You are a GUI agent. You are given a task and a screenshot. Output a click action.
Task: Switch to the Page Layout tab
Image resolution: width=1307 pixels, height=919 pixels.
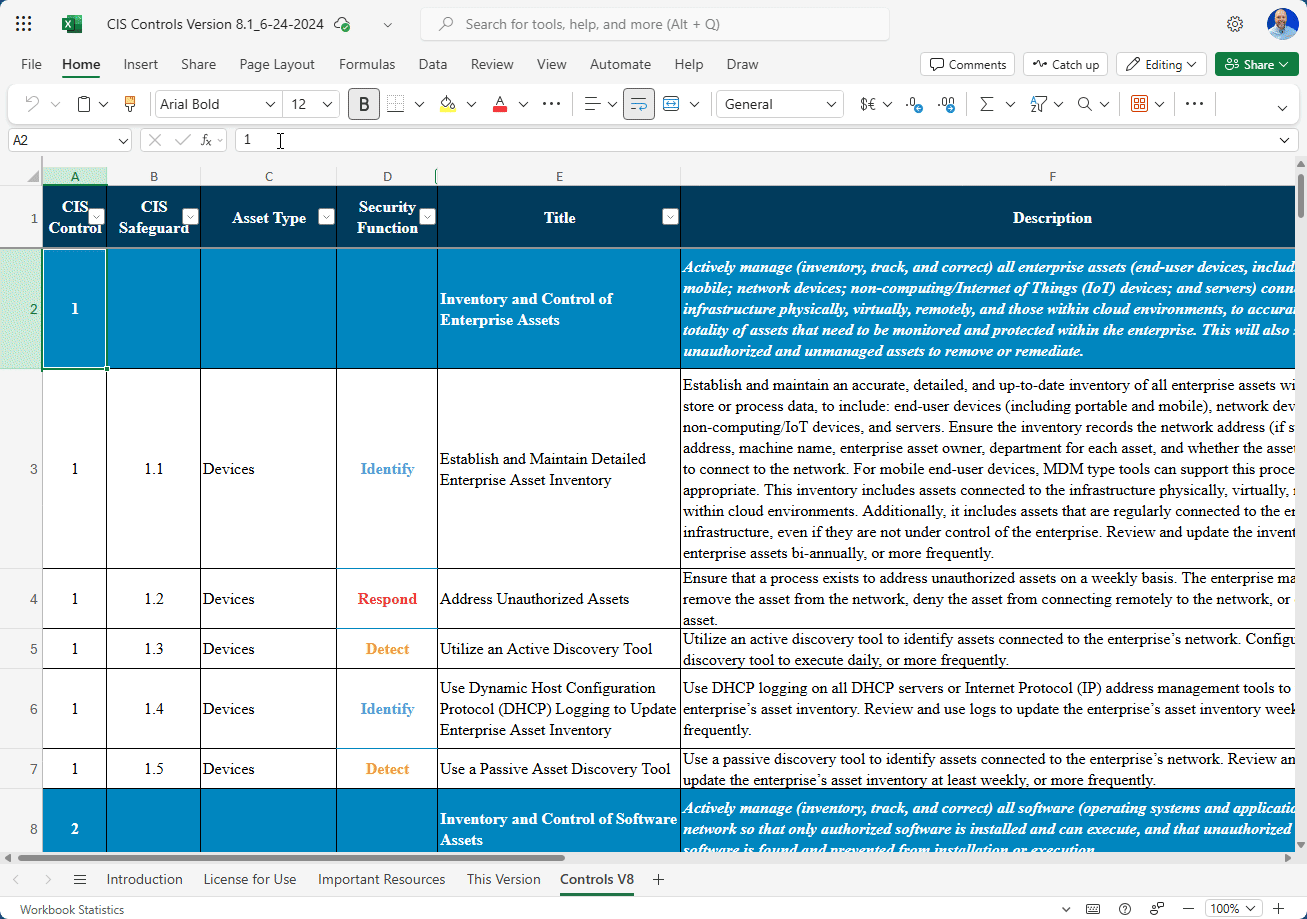click(x=277, y=64)
